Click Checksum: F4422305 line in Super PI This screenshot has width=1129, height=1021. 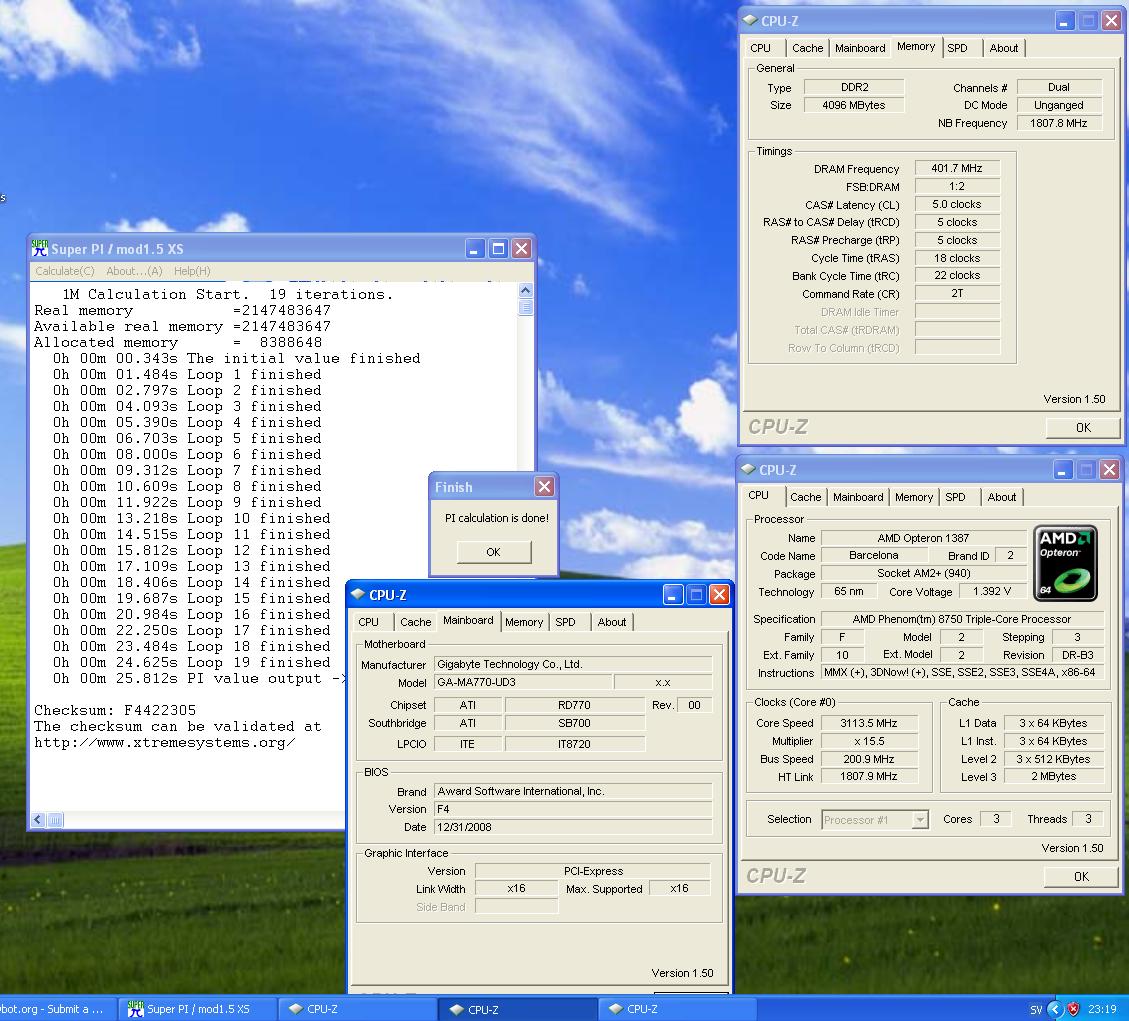[x=115, y=710]
